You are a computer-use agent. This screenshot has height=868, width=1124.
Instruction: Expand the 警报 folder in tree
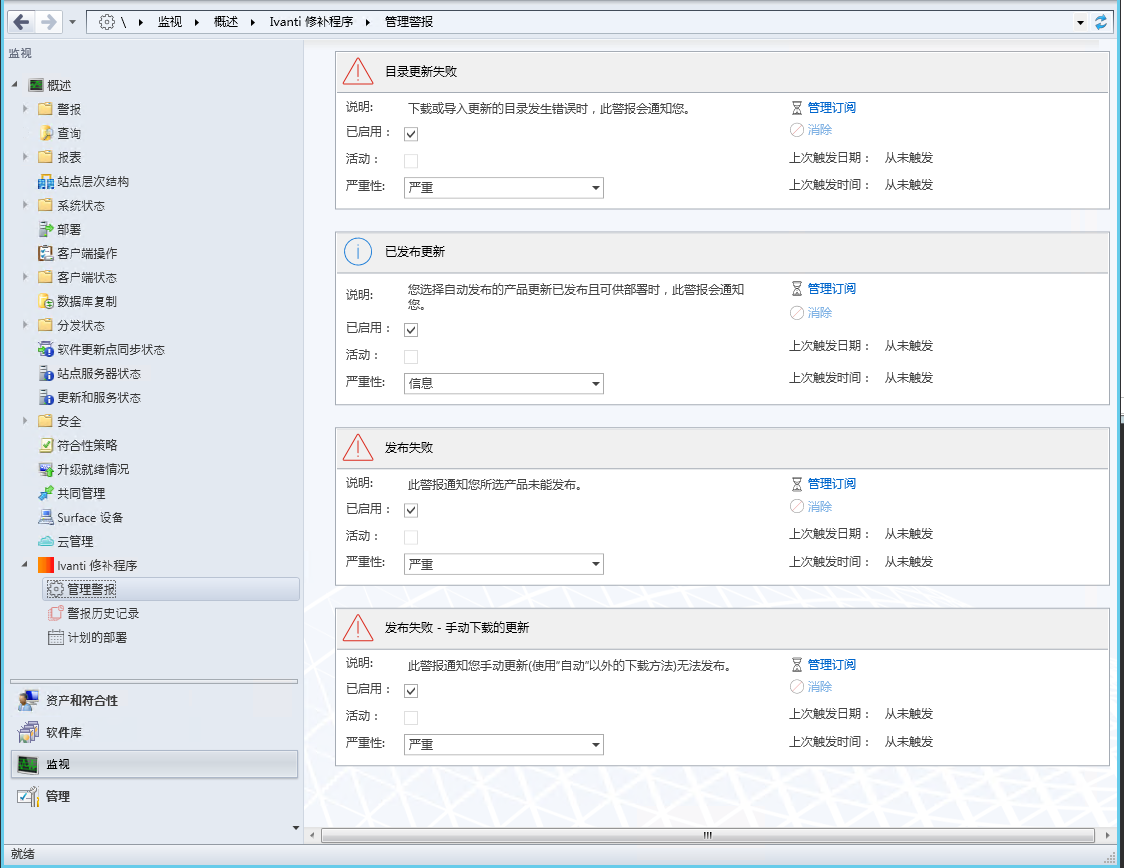pyautogui.click(x=25, y=110)
